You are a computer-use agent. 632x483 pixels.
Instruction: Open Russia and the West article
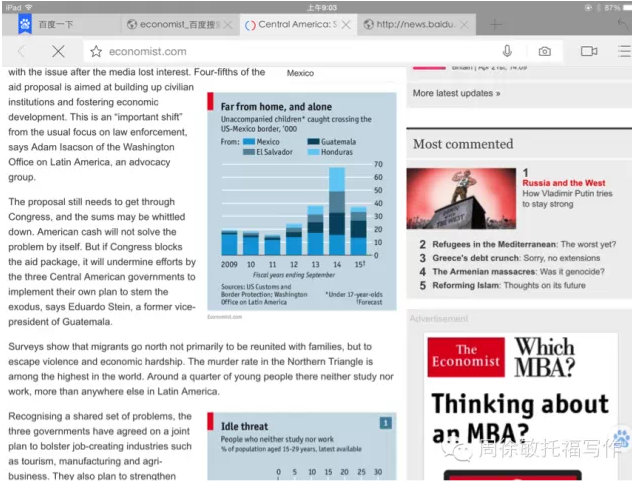click(x=563, y=183)
